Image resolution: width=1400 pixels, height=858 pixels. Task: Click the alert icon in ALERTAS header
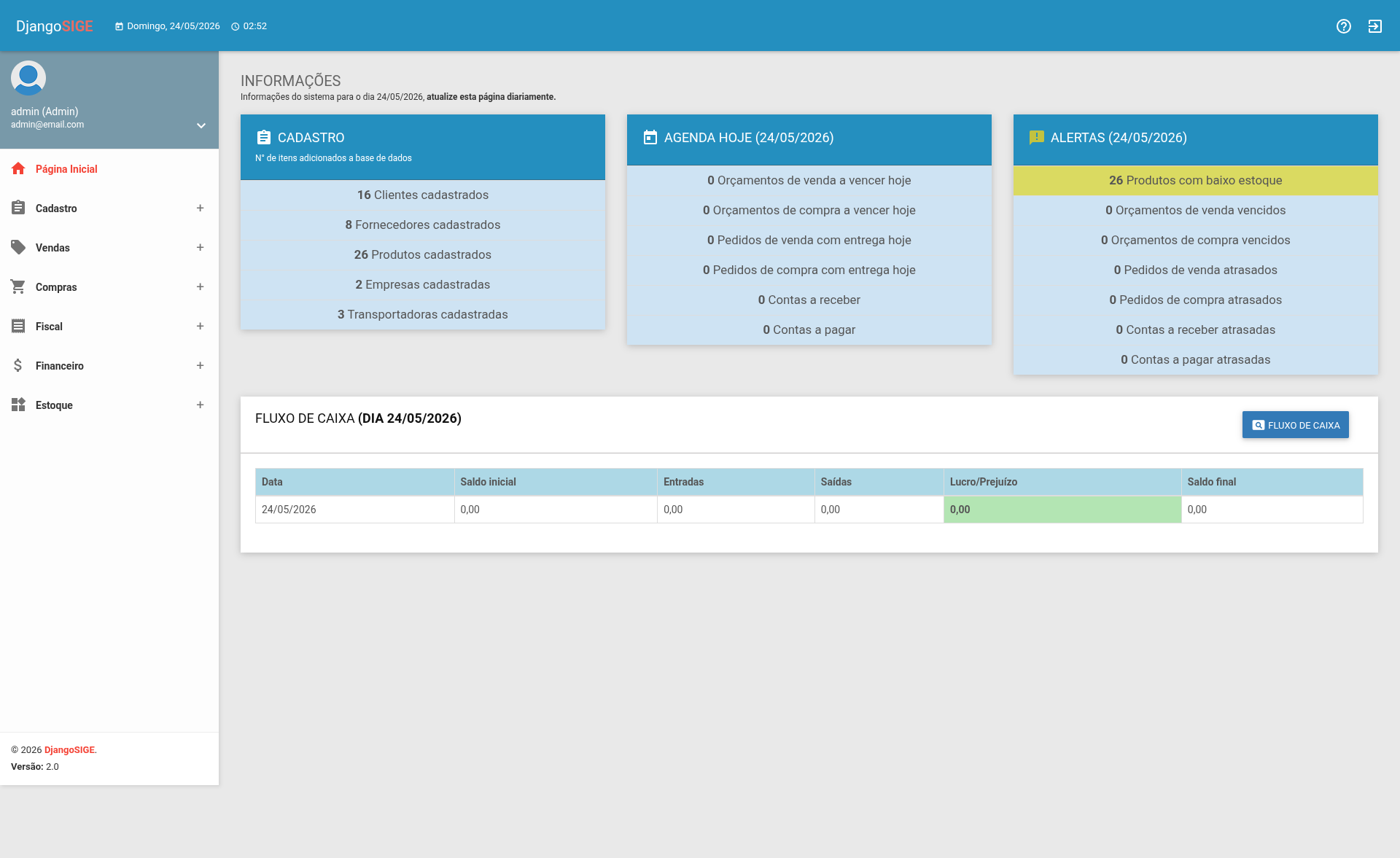[1037, 137]
